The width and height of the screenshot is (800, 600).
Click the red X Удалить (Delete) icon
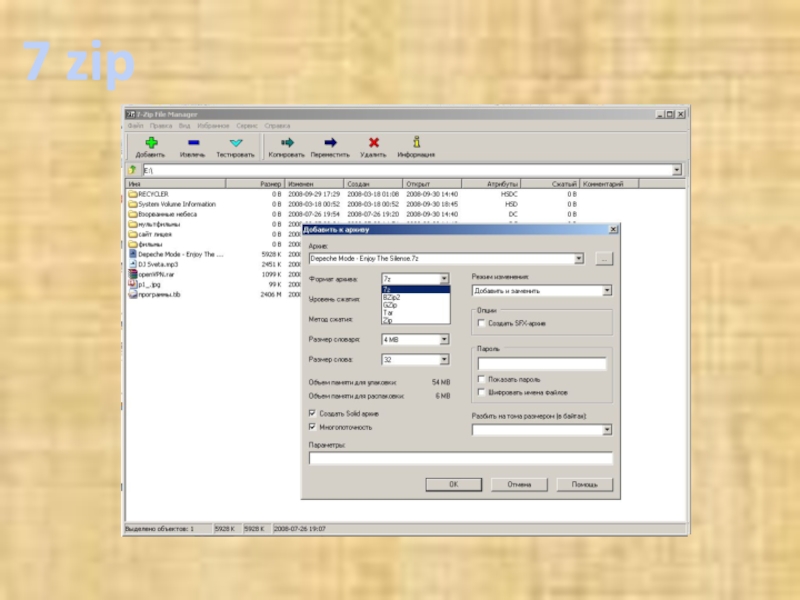pos(373,142)
